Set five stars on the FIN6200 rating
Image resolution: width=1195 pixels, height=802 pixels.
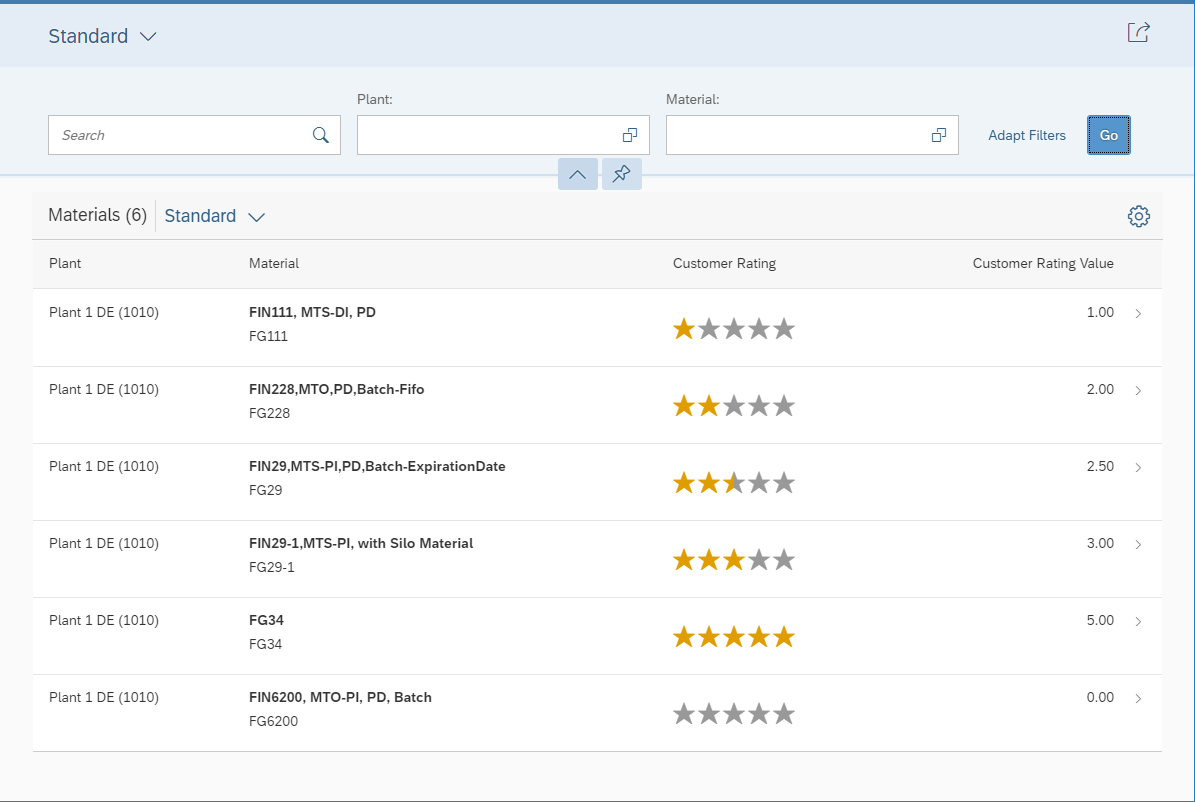[x=786, y=713]
